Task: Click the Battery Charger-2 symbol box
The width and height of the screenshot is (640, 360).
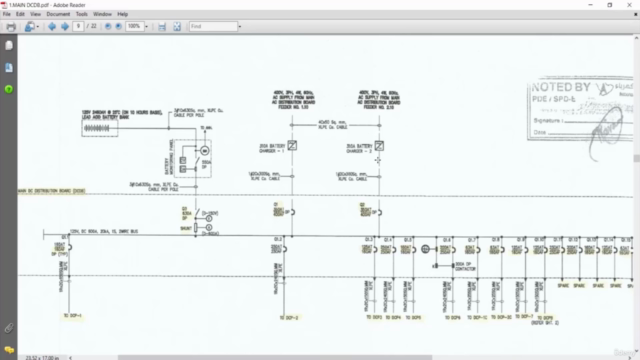Action: tap(379, 146)
